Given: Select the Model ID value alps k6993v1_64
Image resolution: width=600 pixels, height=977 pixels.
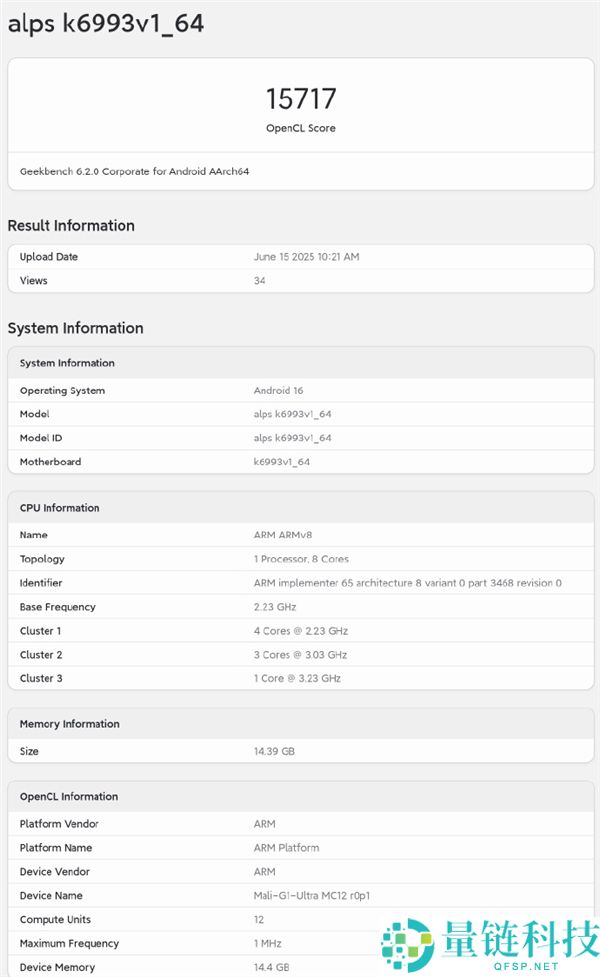Looking at the screenshot, I should pyautogui.click(x=293, y=438).
